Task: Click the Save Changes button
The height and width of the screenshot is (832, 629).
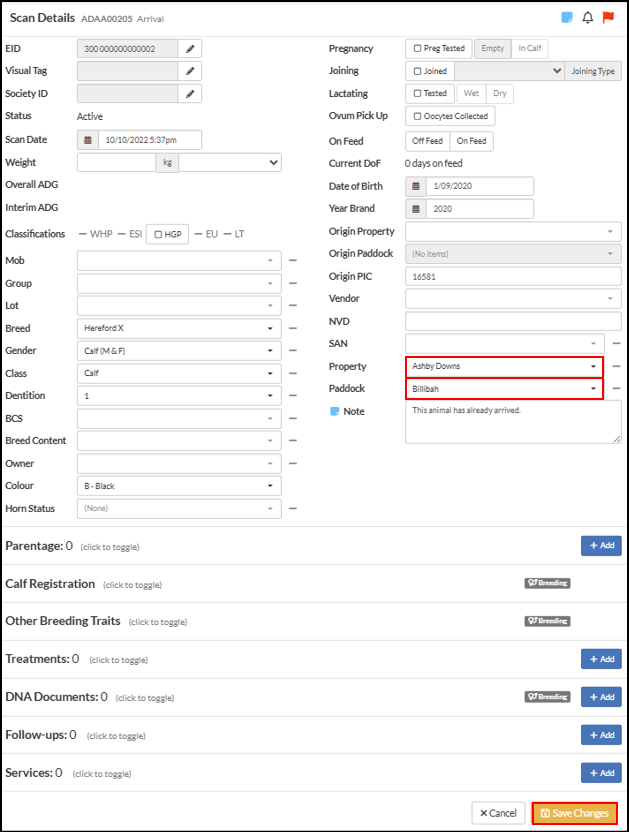Action: click(575, 813)
